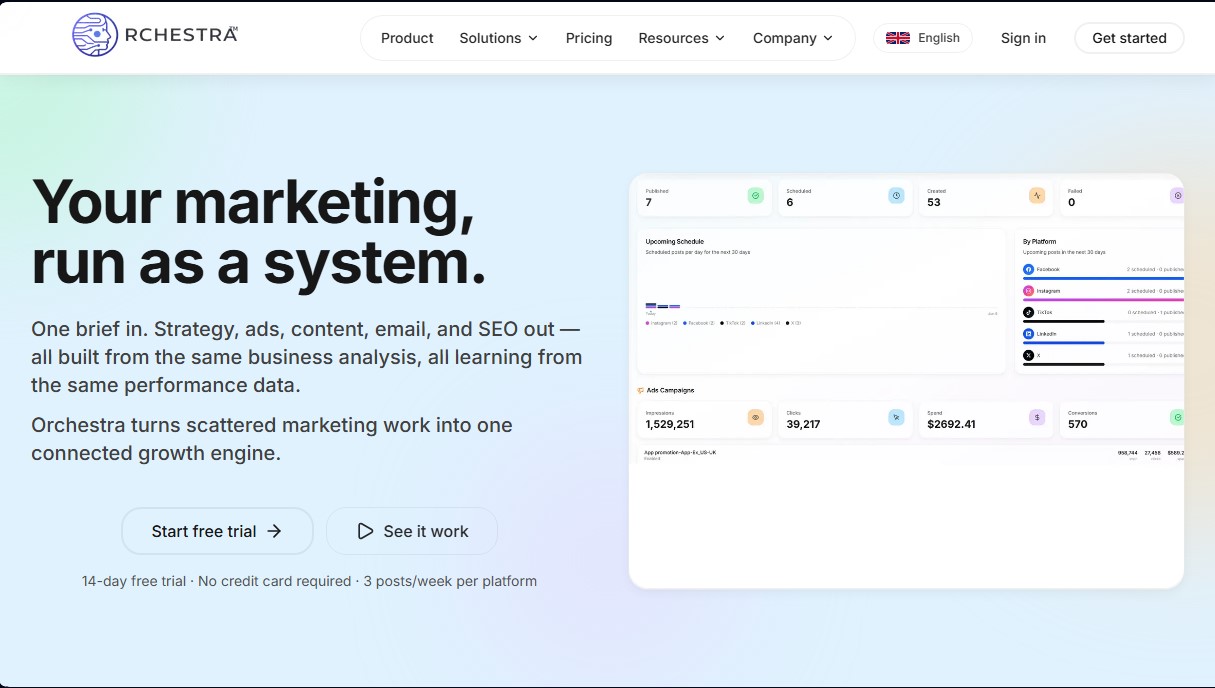The image size is (1215, 688).
Task: Click the Scheduled count 6
Action: pyautogui.click(x=790, y=202)
